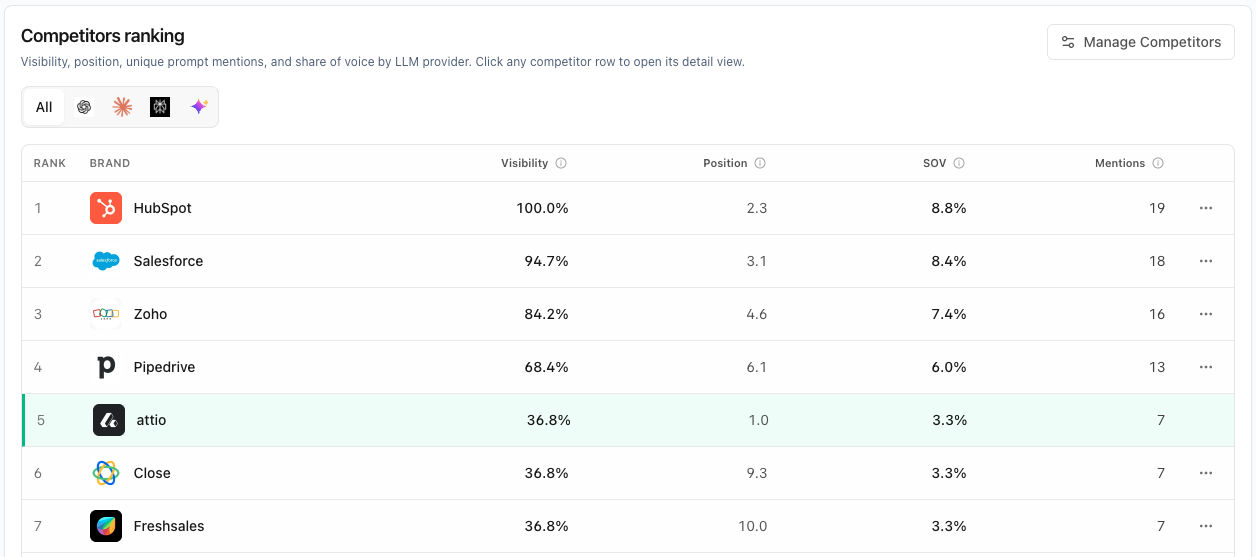Screen dimensions: 1256x557
Task: Open the Pipedrive row options menu
Action: 1206,367
